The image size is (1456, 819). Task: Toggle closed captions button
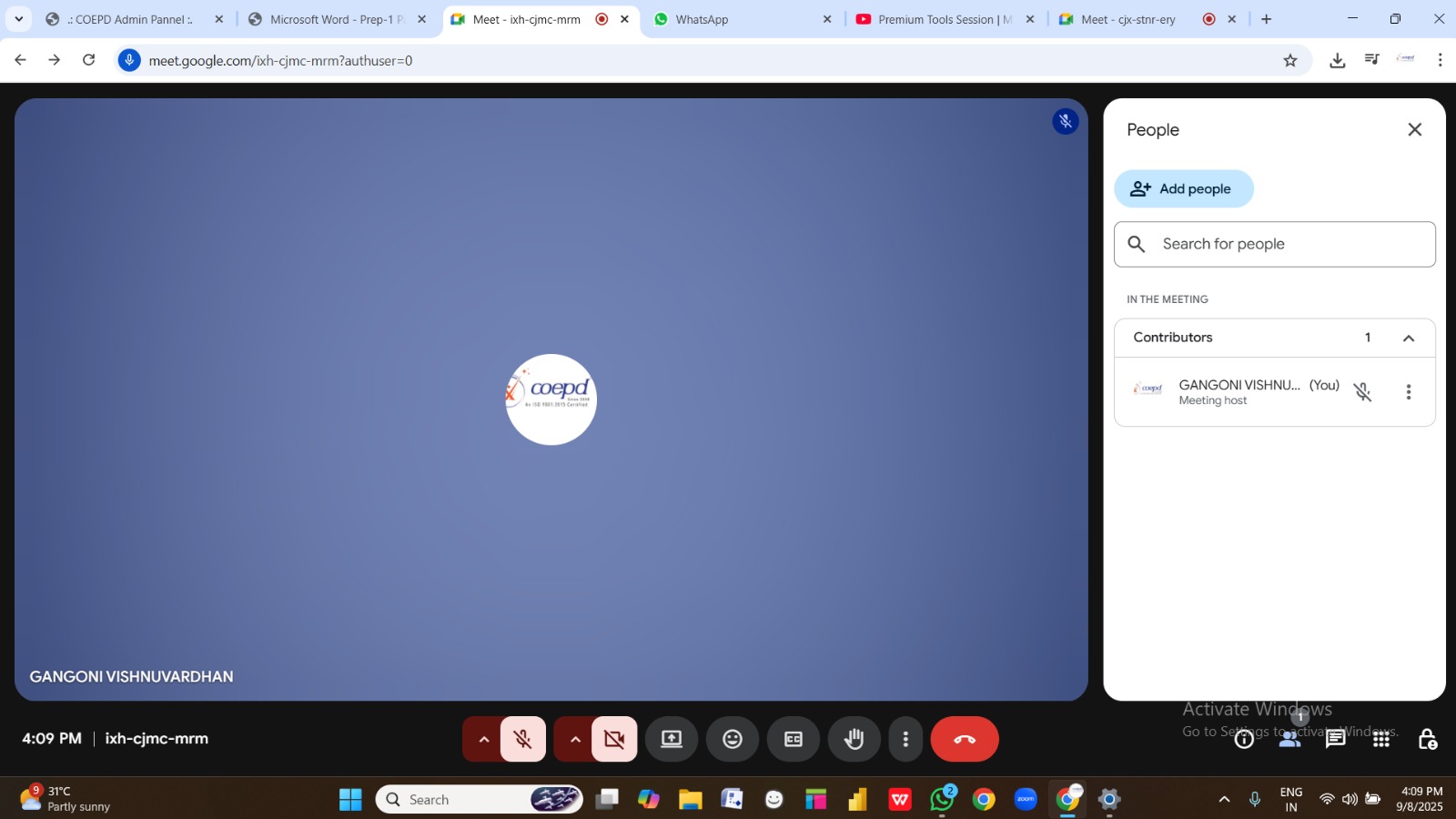tap(794, 739)
